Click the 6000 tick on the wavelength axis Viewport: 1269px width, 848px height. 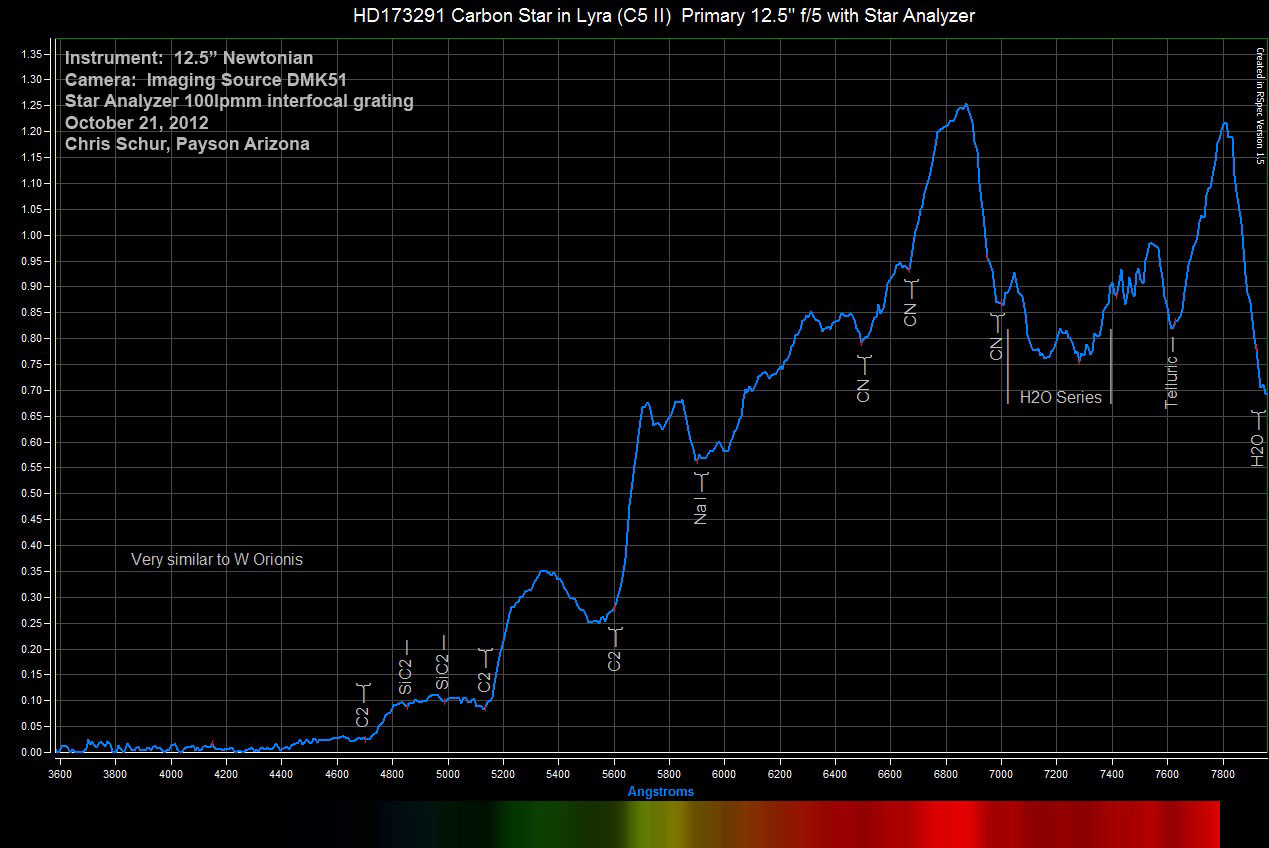tap(725, 773)
